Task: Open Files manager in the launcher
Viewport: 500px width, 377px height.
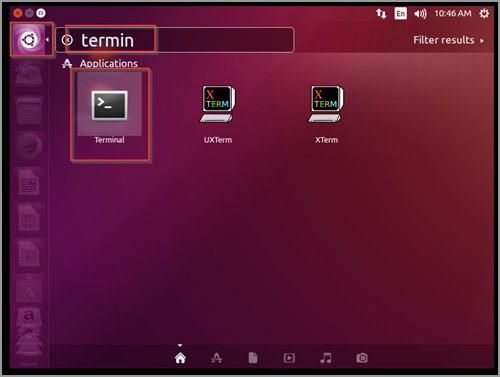Action: click(x=29, y=111)
